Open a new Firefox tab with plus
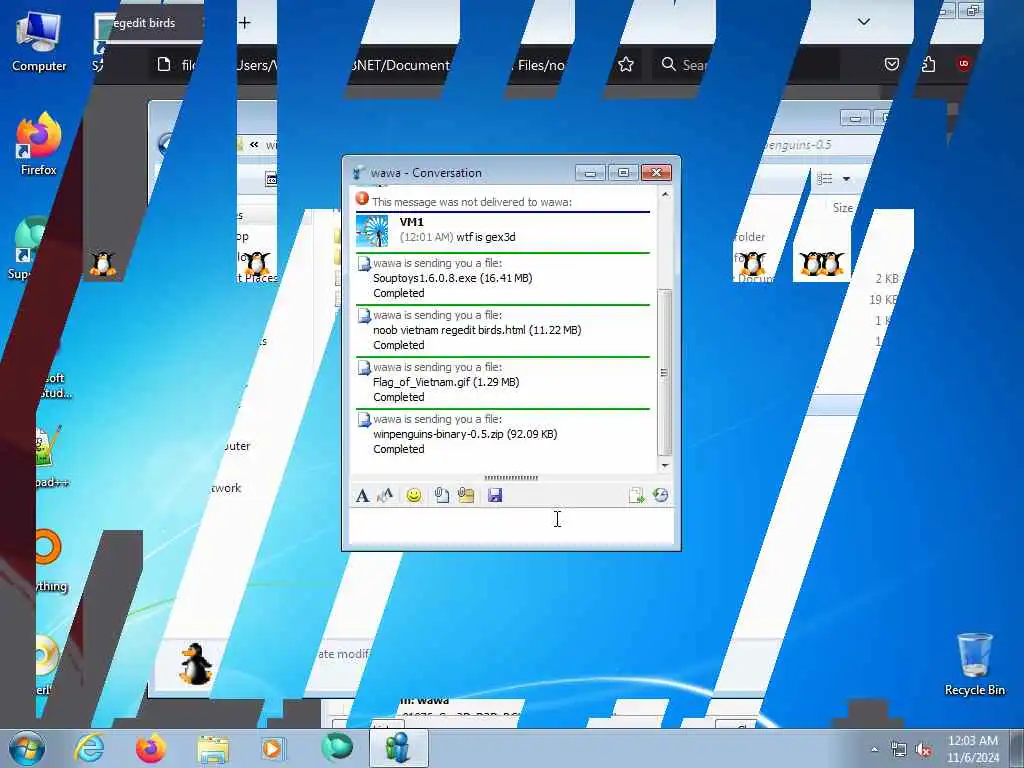Screen dimensions: 1024x768 point(244,23)
